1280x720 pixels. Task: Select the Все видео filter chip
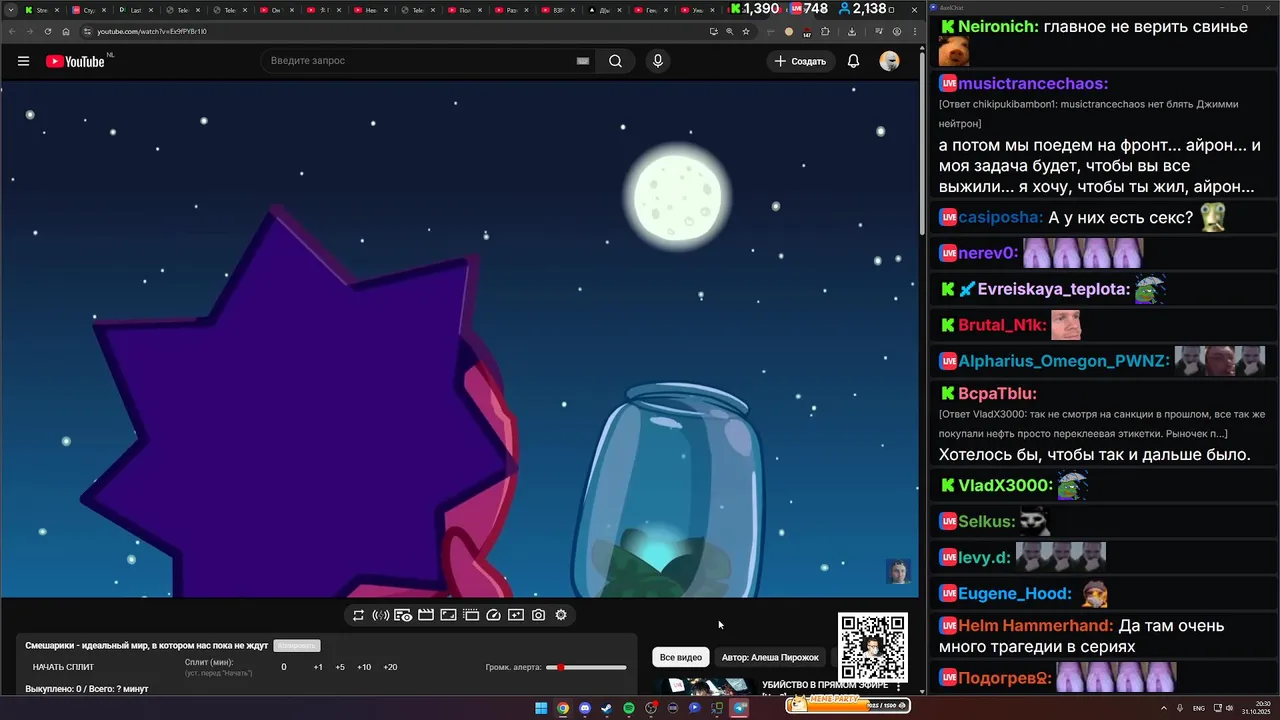point(681,657)
